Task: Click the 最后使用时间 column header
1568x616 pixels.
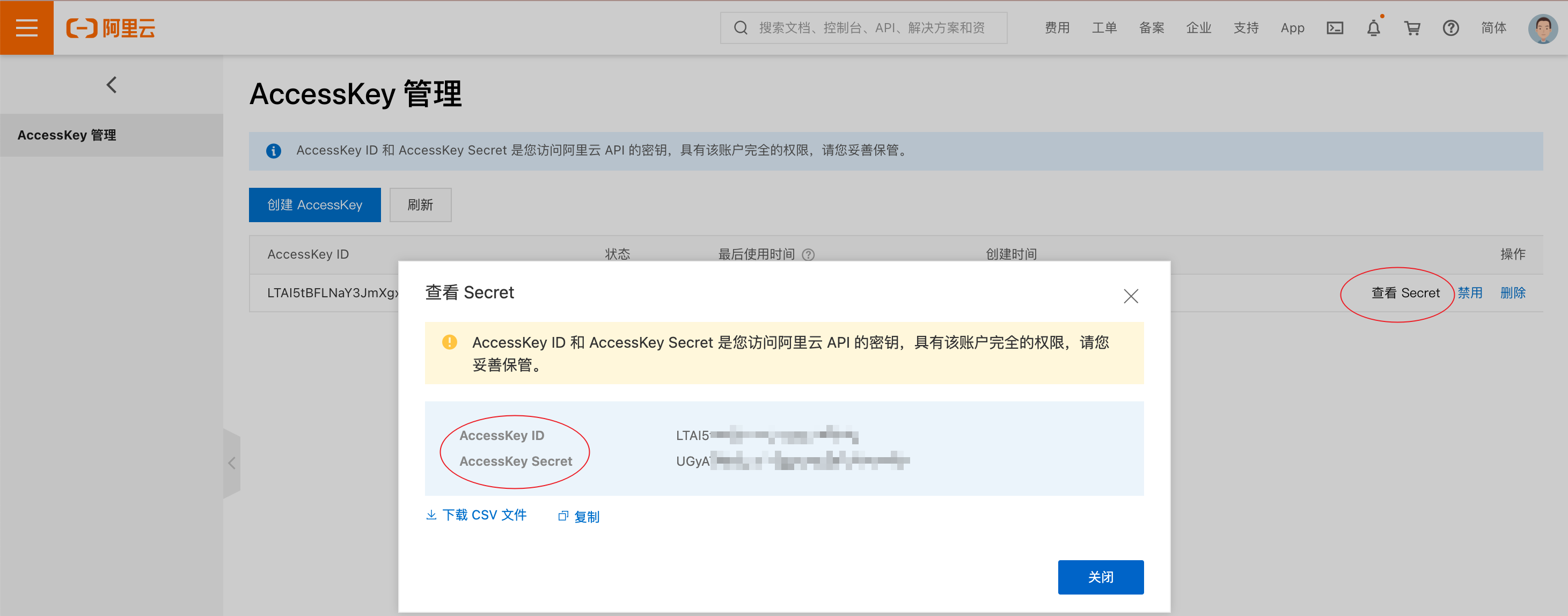Action: click(x=756, y=254)
